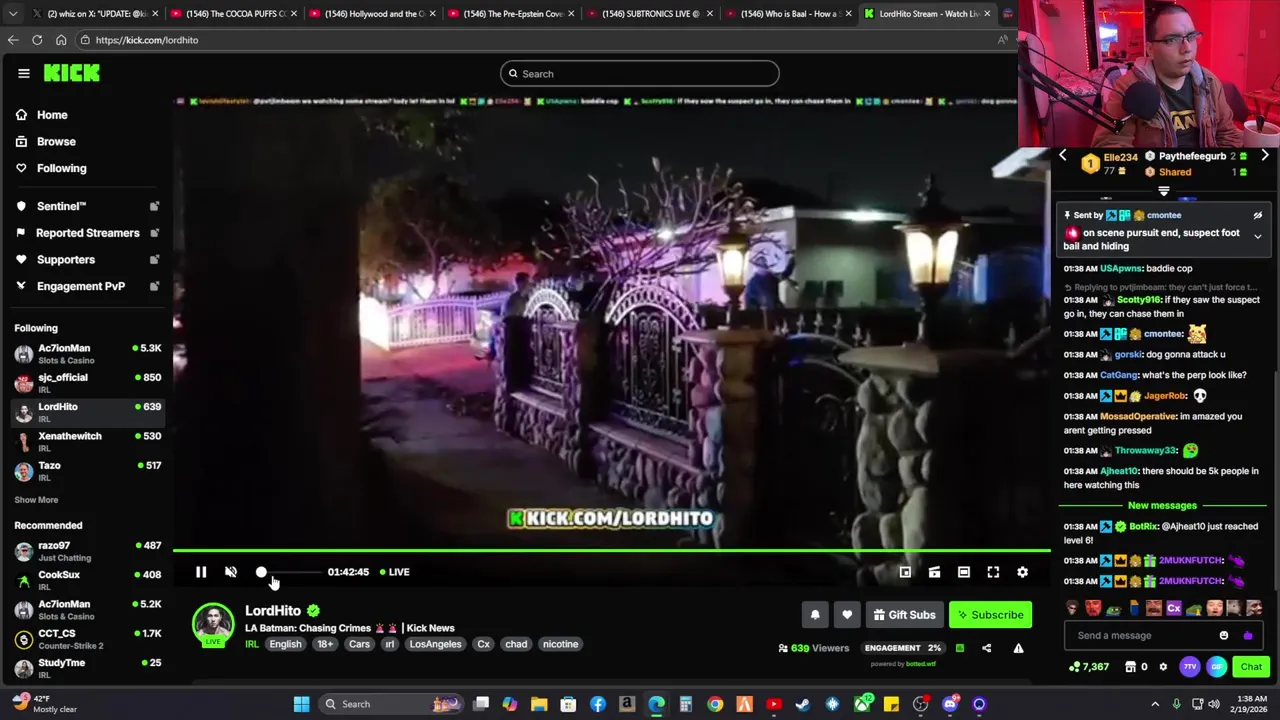Click the Subscribe button
Image resolution: width=1280 pixels, height=720 pixels.
coord(990,615)
